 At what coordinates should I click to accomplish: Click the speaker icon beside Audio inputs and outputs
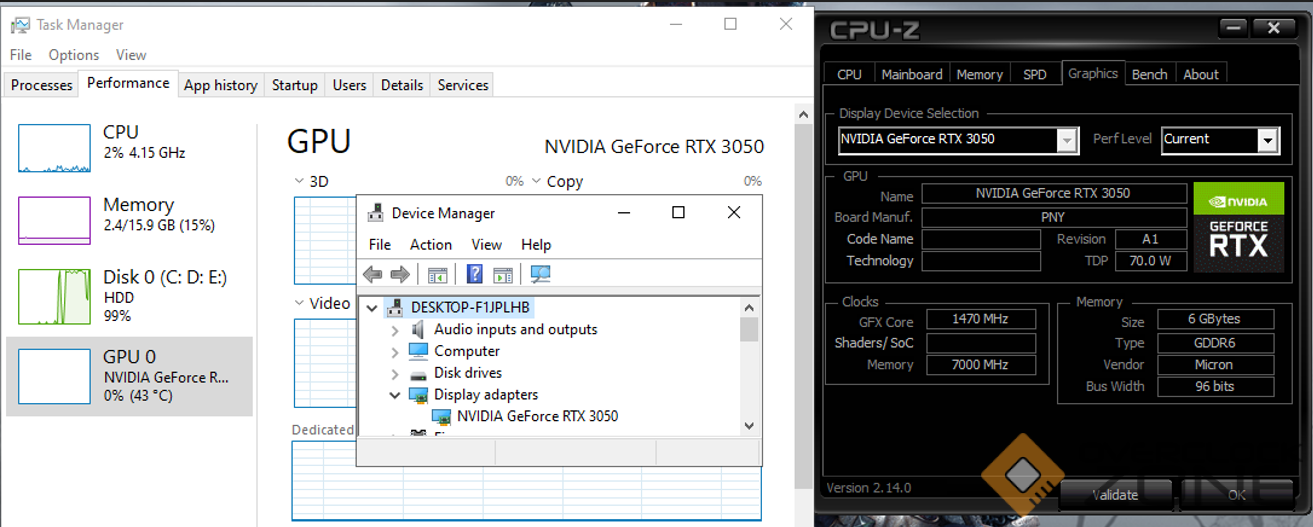(418, 329)
